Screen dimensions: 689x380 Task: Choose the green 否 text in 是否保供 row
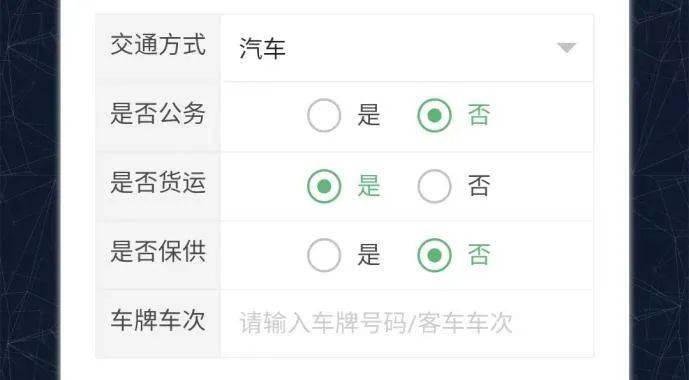coord(479,255)
